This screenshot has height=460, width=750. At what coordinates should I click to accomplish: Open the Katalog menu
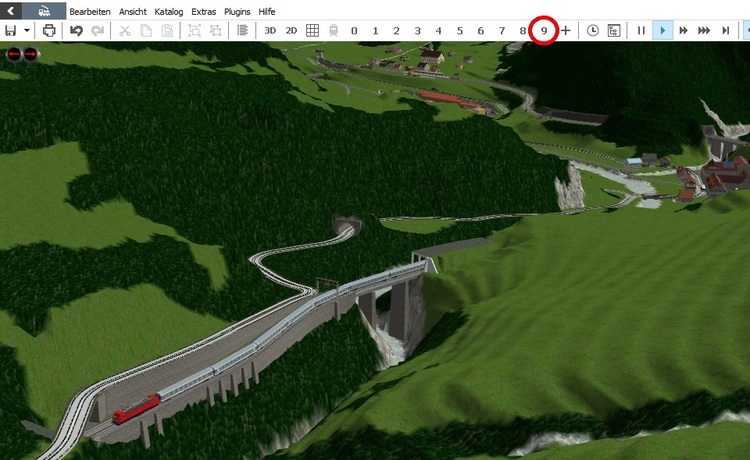pyautogui.click(x=168, y=11)
